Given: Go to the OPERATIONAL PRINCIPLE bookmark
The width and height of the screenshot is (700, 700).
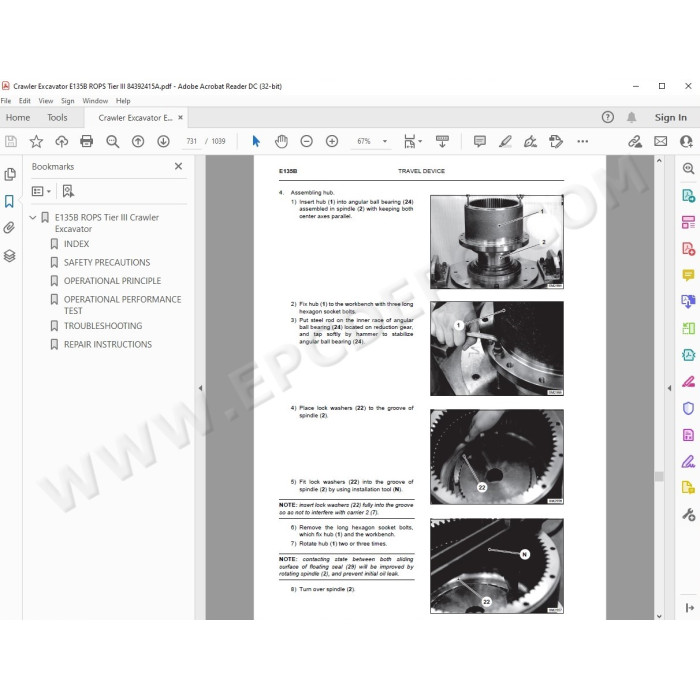Looking at the screenshot, I should (x=112, y=281).
